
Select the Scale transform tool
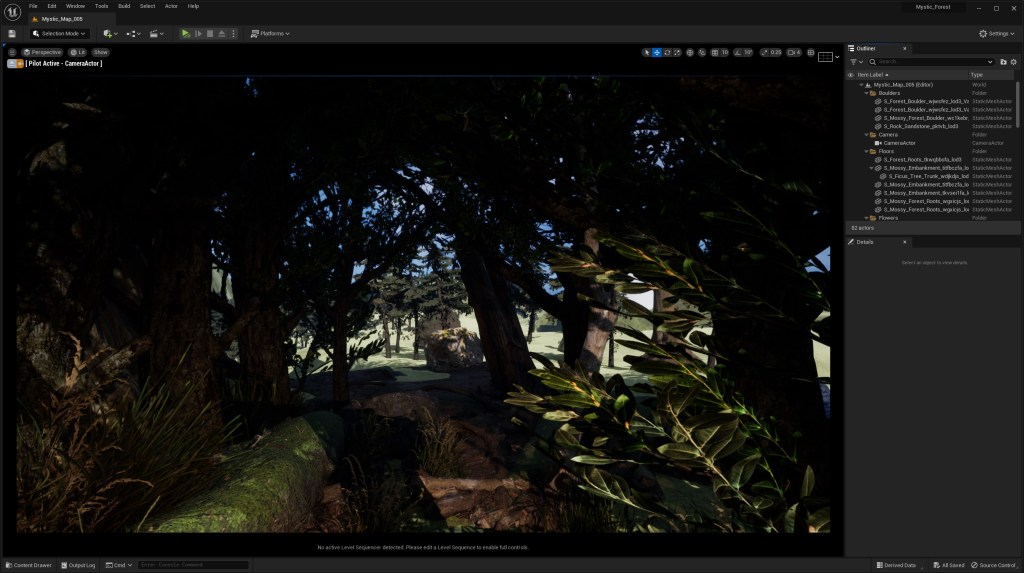tap(679, 52)
